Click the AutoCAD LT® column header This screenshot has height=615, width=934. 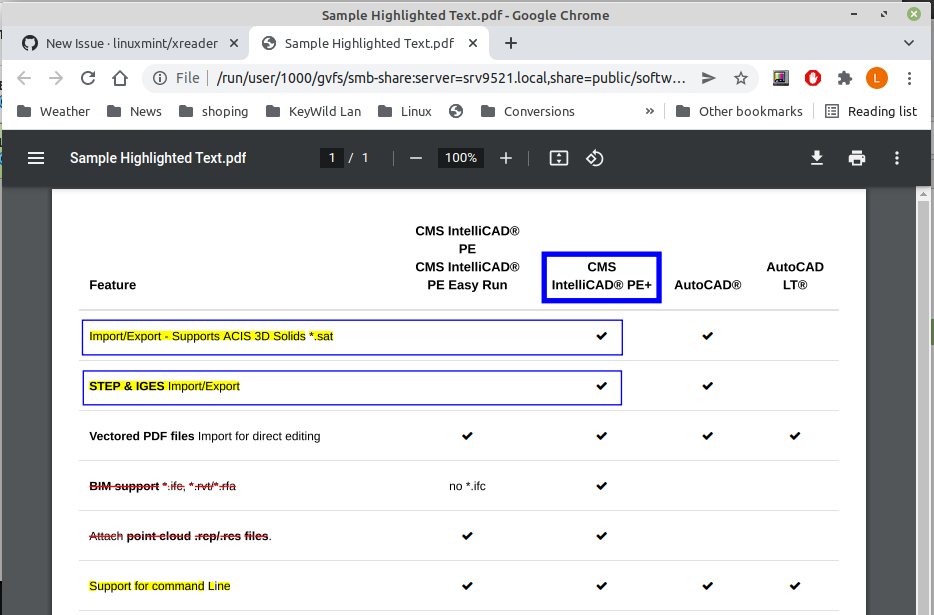tap(795, 276)
